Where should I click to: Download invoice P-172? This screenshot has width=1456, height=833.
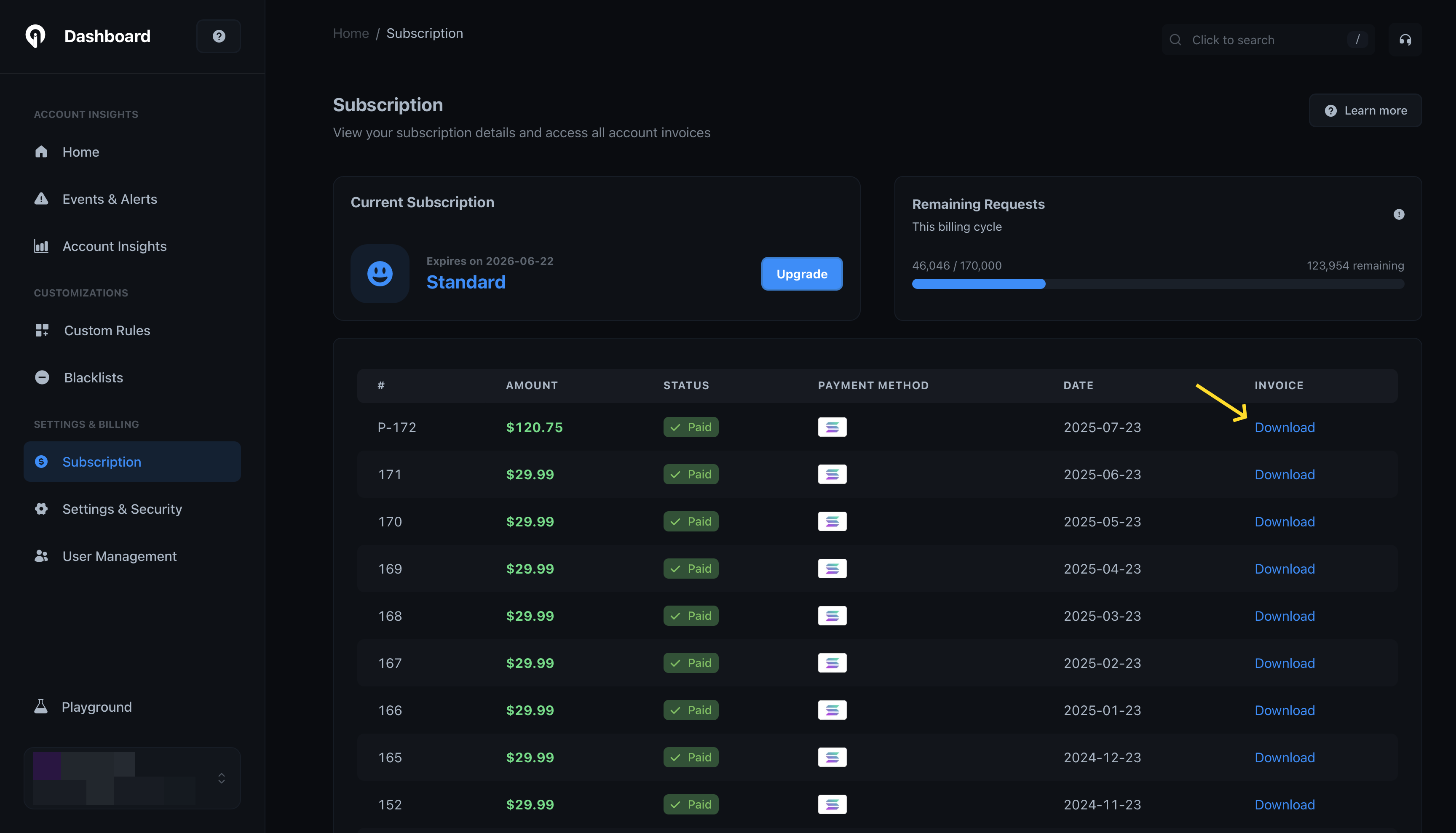1284,427
